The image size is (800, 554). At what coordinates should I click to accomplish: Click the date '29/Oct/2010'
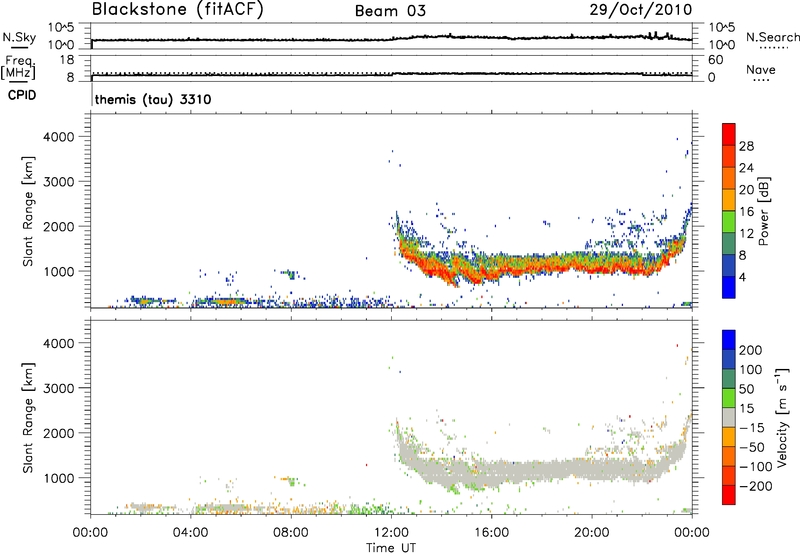[641, 10]
